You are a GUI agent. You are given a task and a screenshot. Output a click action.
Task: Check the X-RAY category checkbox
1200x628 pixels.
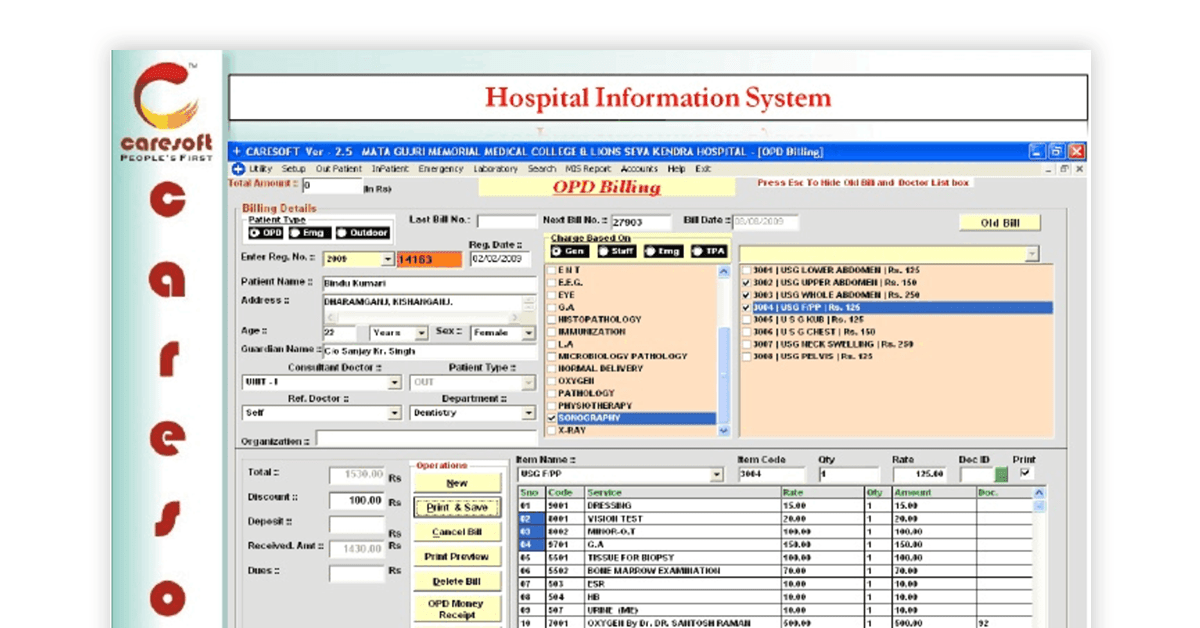(551, 430)
